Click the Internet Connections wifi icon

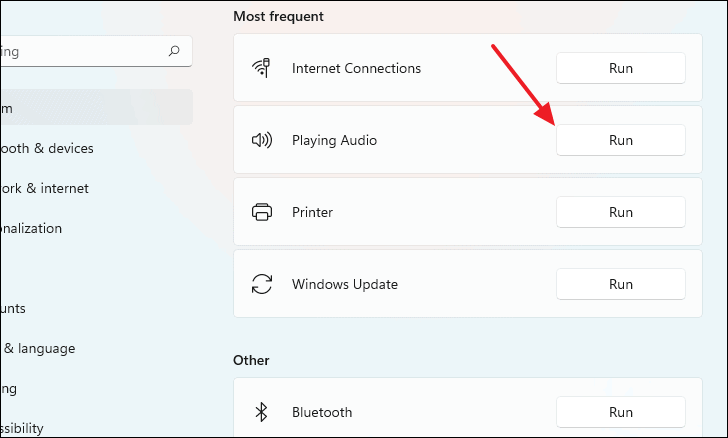[x=261, y=68]
